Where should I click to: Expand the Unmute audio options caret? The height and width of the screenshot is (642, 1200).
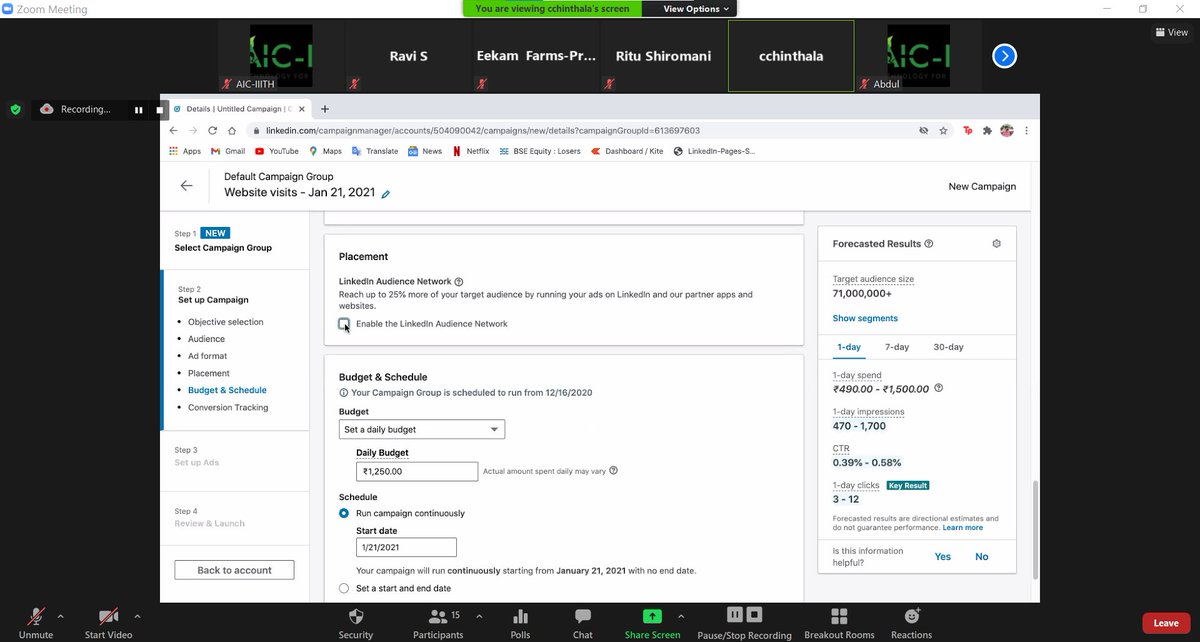pos(61,616)
